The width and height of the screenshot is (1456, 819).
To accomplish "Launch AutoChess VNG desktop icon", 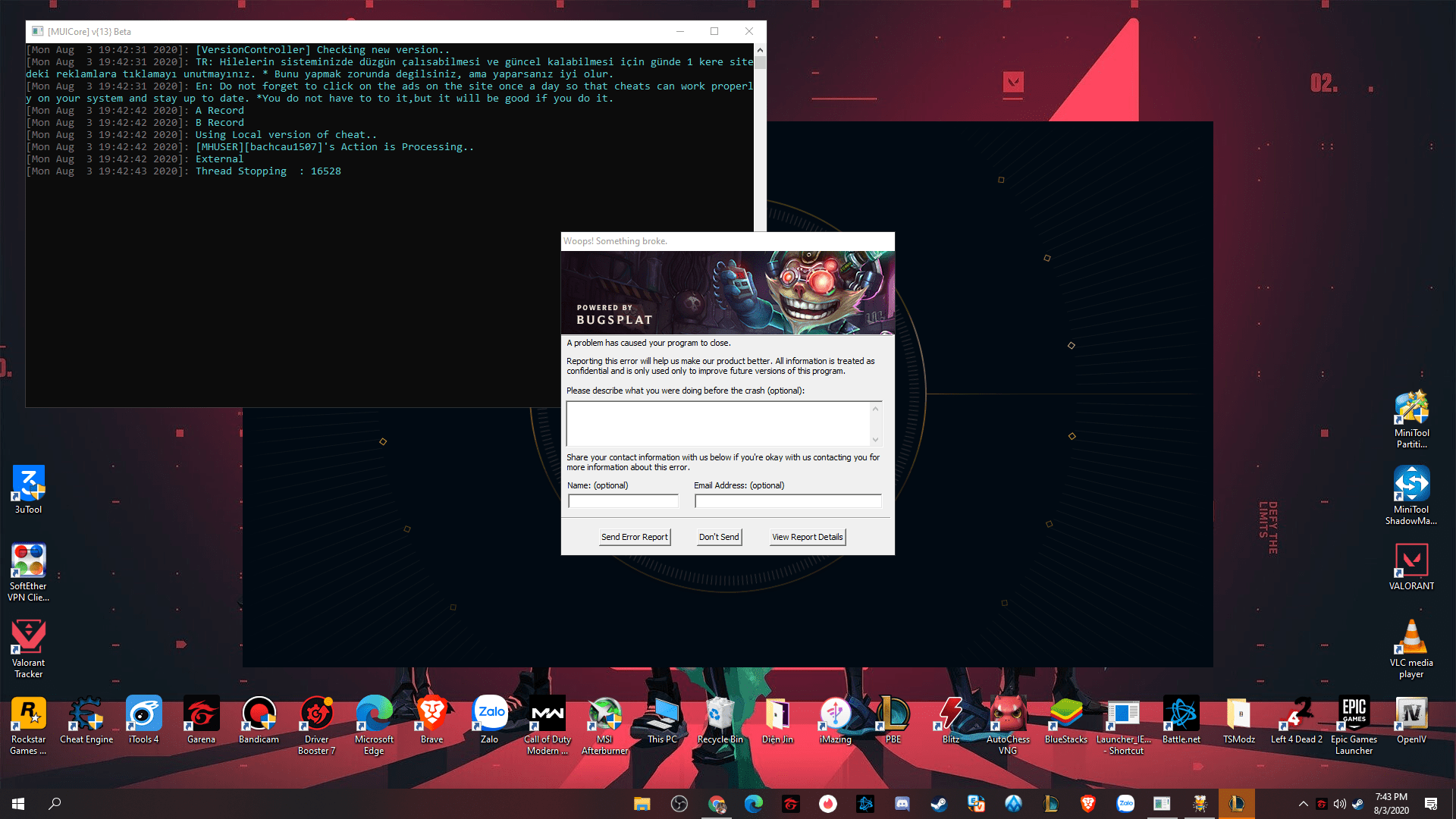I will 1008,726.
